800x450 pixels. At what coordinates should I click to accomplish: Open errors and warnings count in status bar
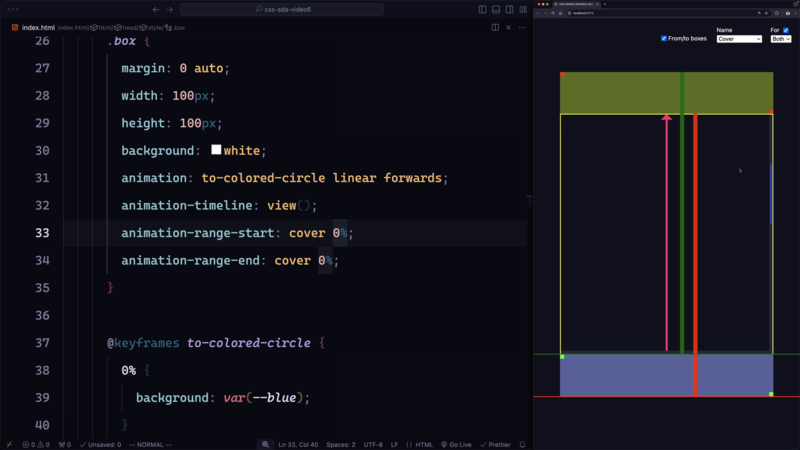click(36, 444)
